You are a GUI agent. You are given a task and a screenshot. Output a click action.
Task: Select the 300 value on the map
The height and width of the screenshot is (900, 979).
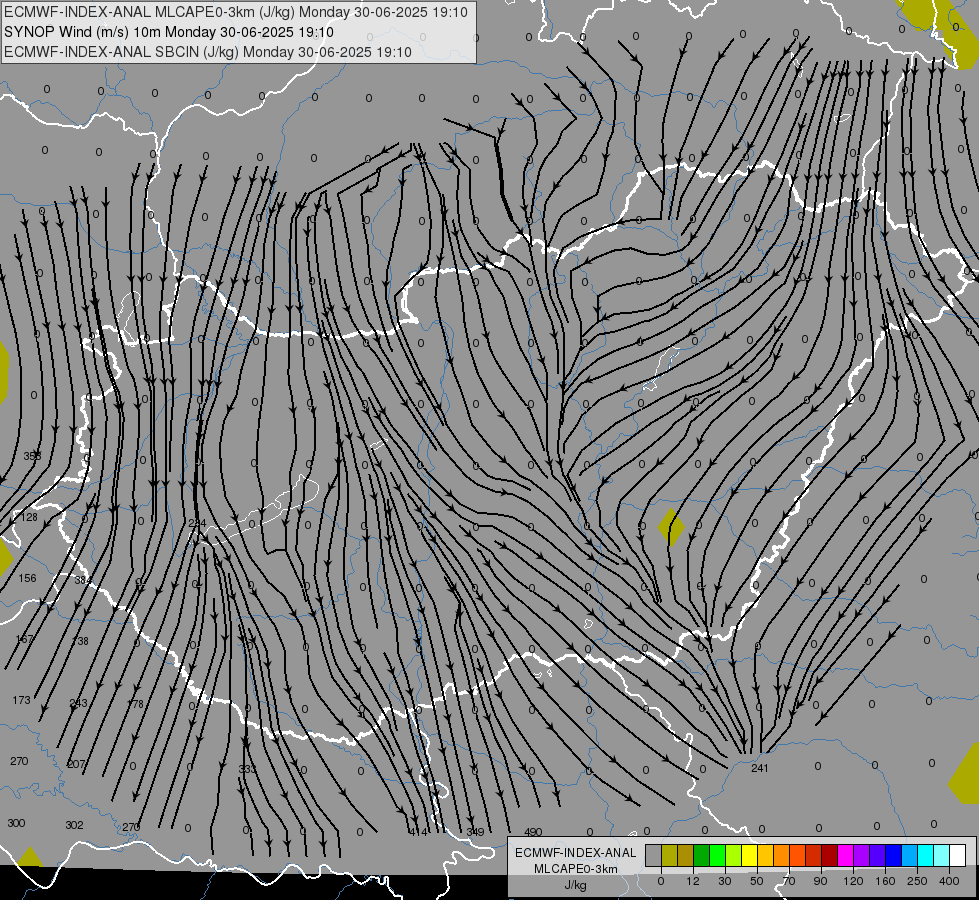(16, 823)
